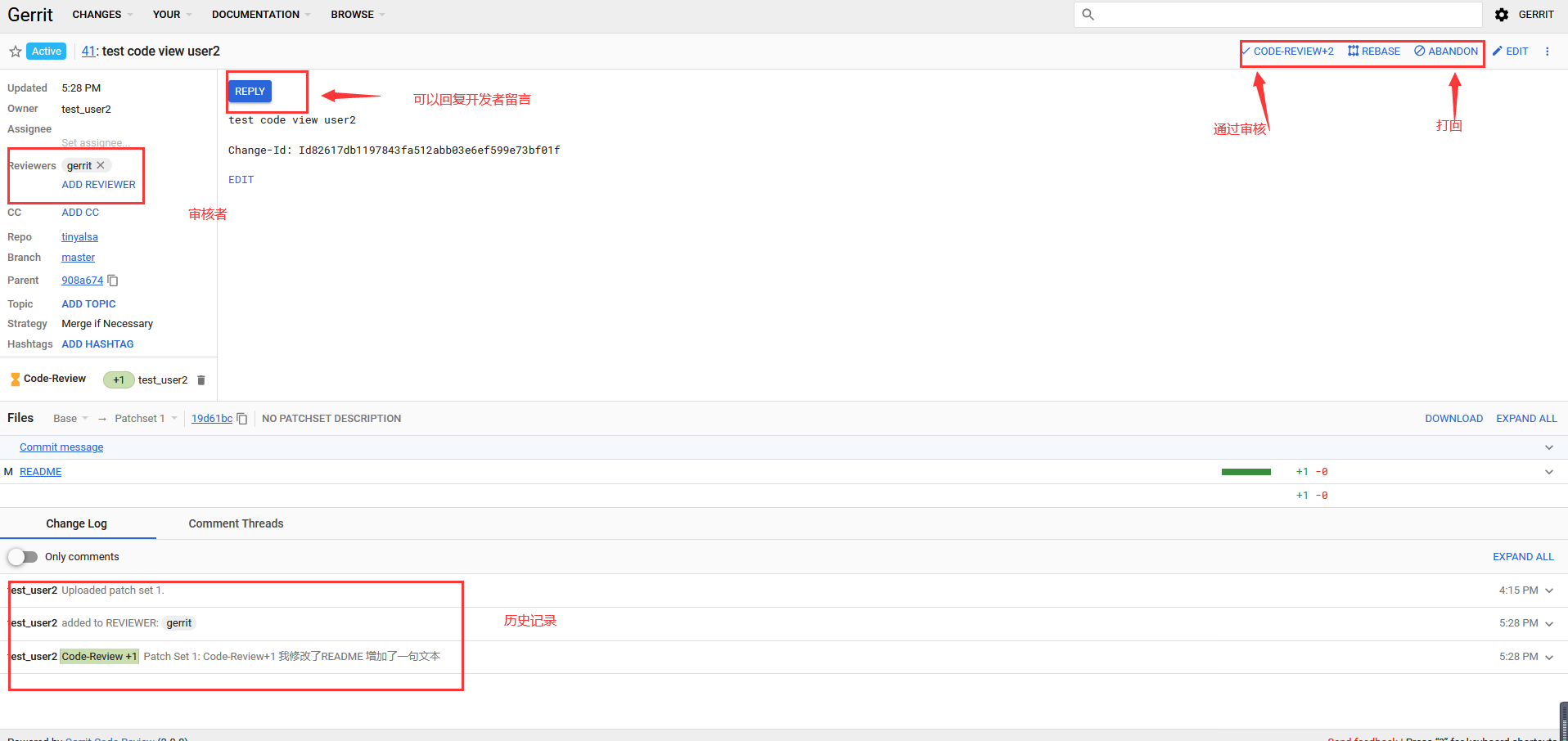The image size is (1568, 741).
Task: Click the Set assignee field
Action: tap(95, 143)
